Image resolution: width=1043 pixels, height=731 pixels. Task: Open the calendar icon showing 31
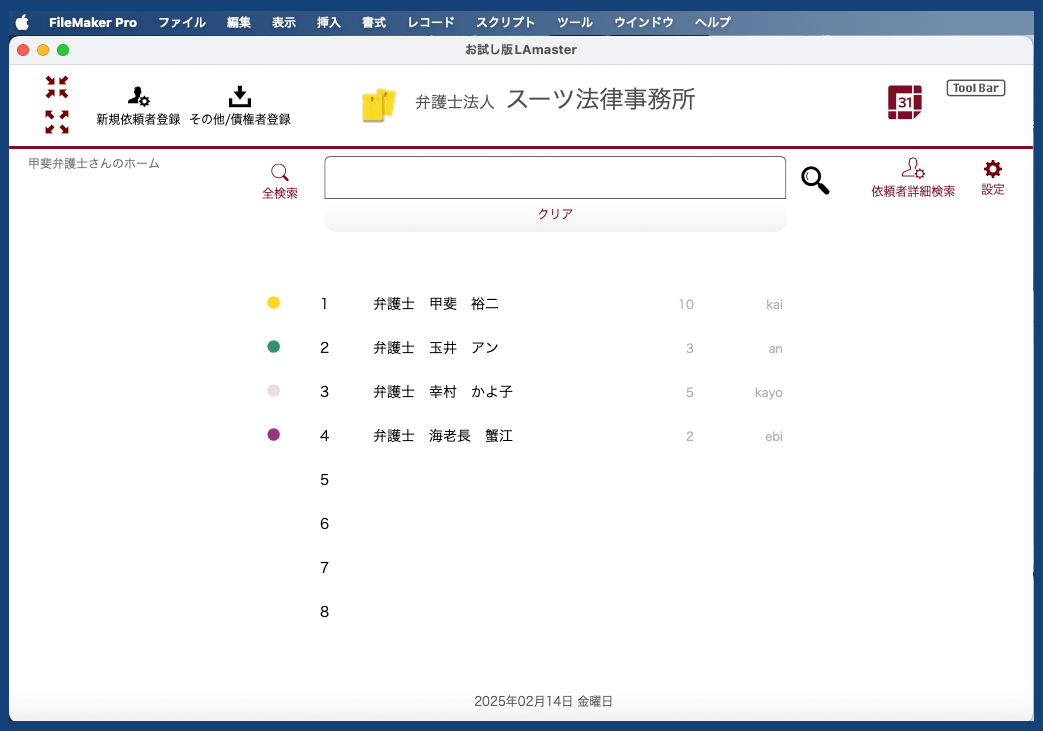(x=904, y=102)
